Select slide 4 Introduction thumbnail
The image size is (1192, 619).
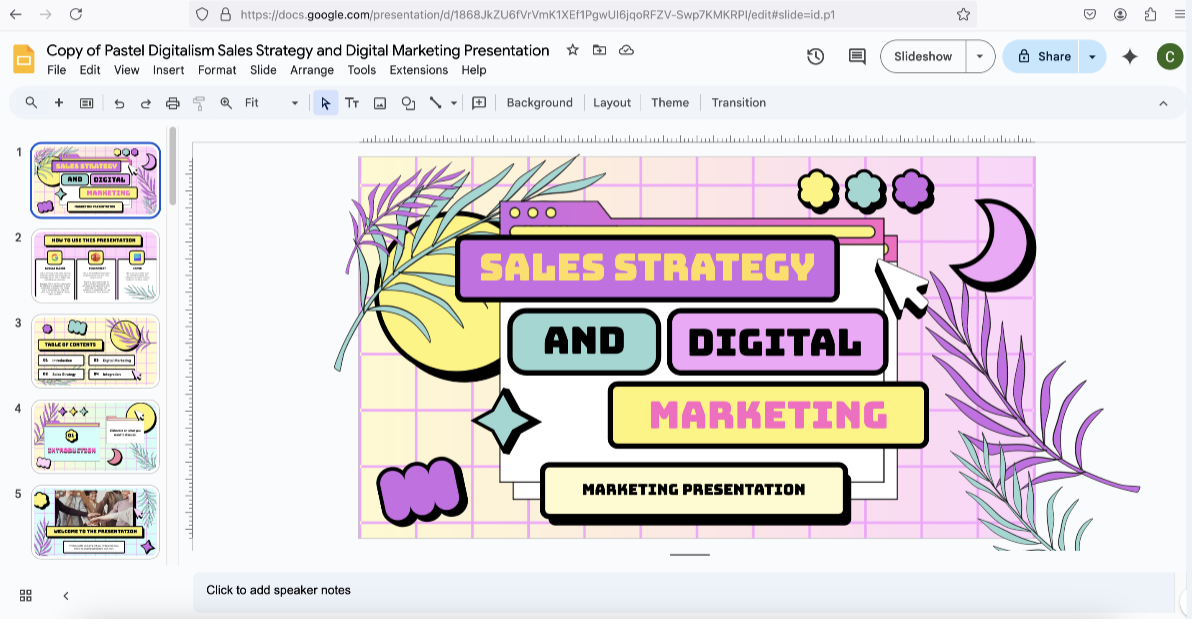click(95, 436)
